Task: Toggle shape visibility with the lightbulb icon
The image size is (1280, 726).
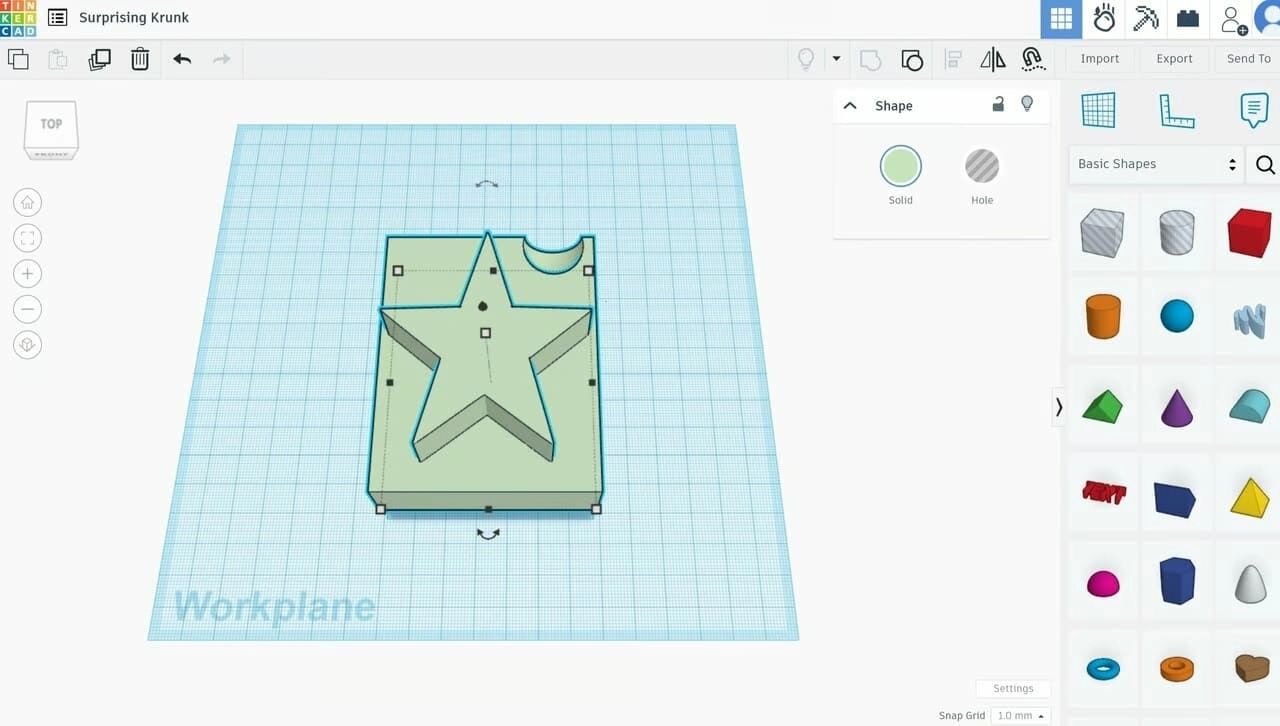Action: click(x=1026, y=104)
